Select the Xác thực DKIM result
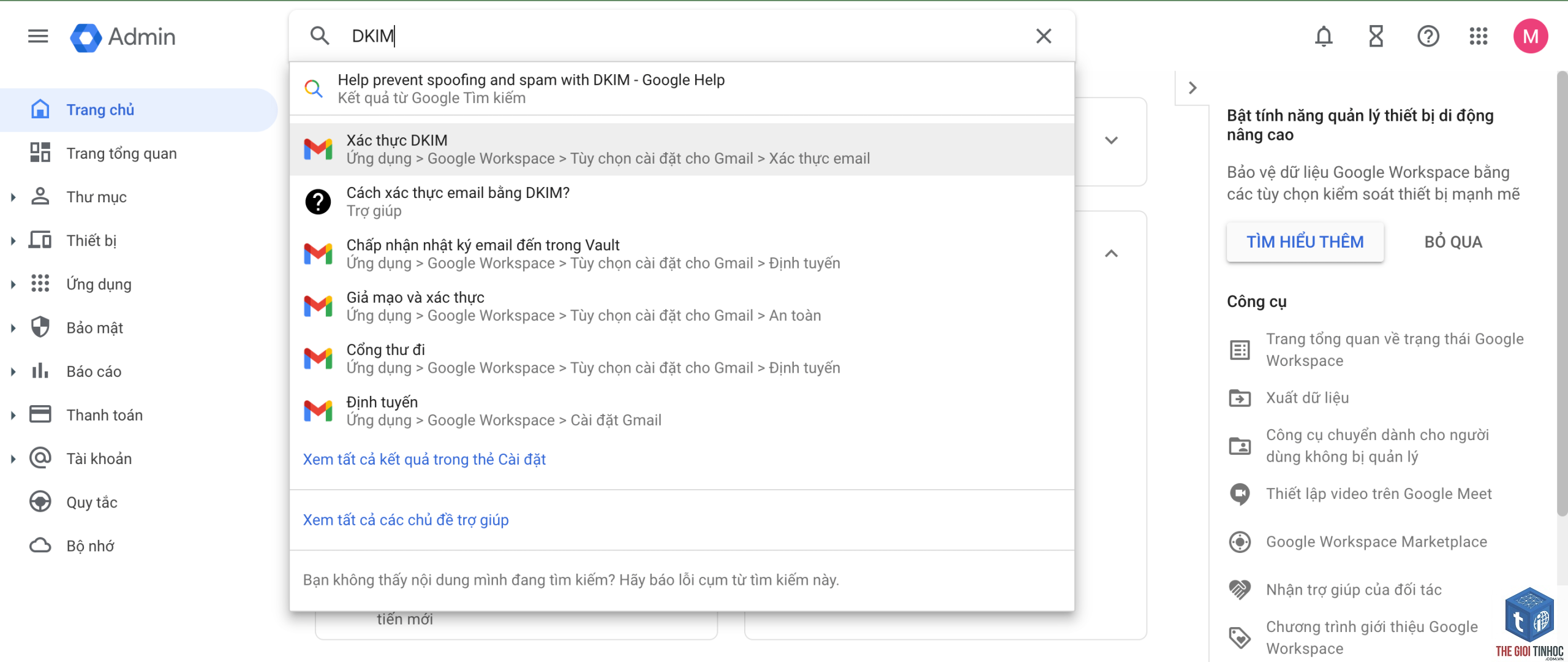The width and height of the screenshot is (1568, 662). (682, 149)
